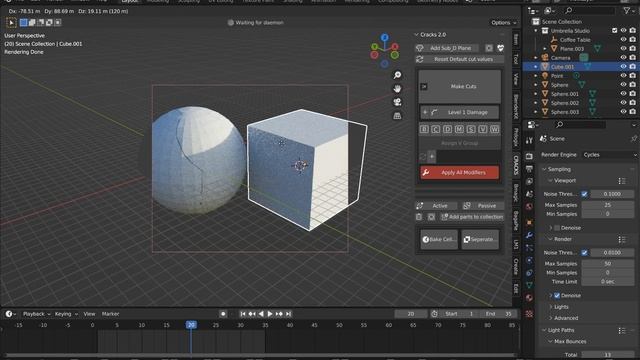640x360 pixels.
Task: Click the pin icon in Scene properties header
Action: (633, 139)
